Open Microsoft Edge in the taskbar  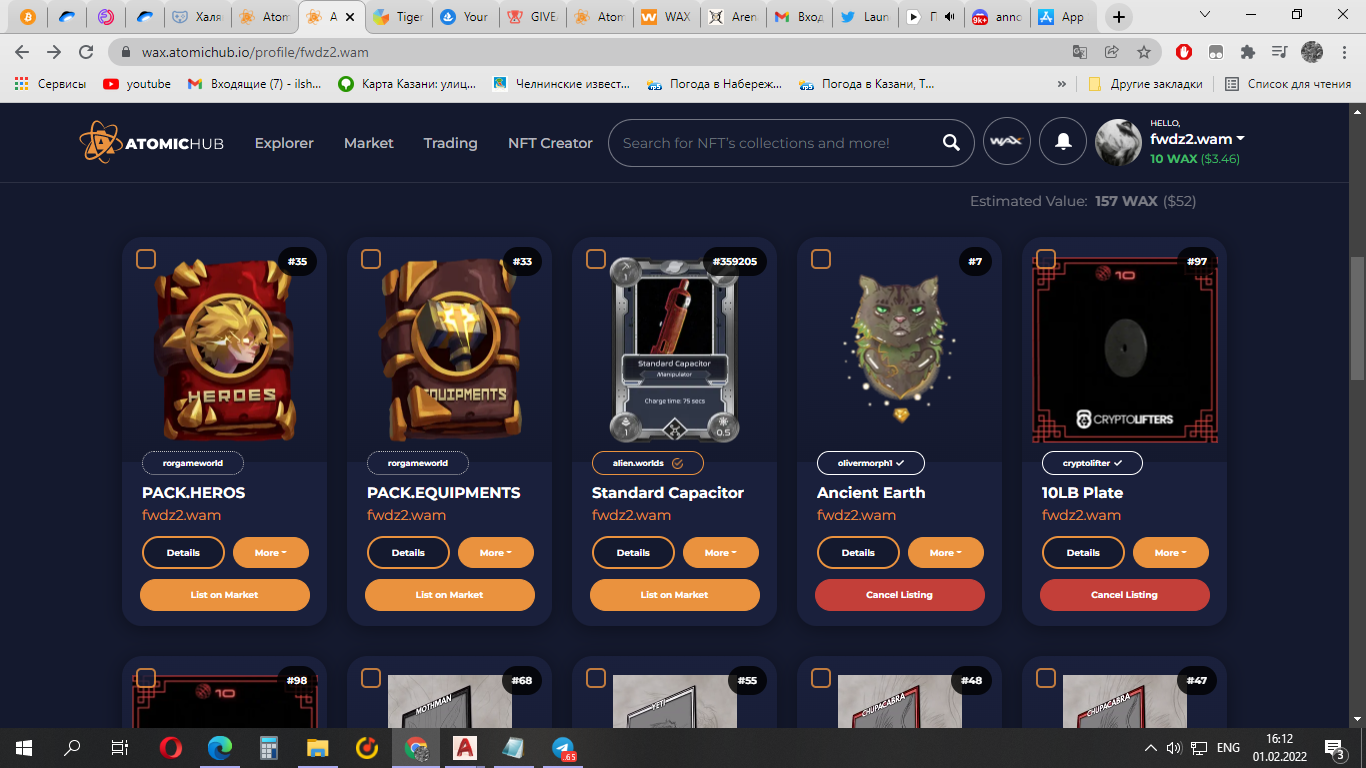(x=220, y=747)
